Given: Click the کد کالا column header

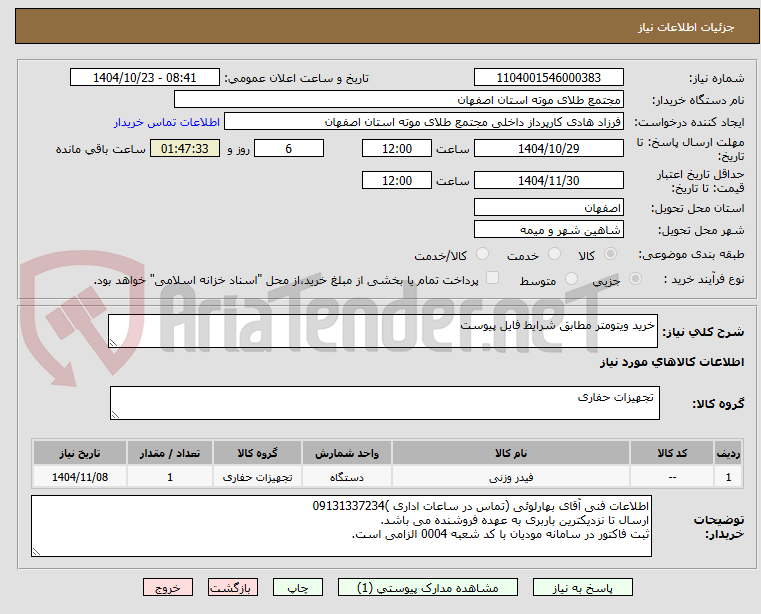Looking at the screenshot, I should pos(672,453).
